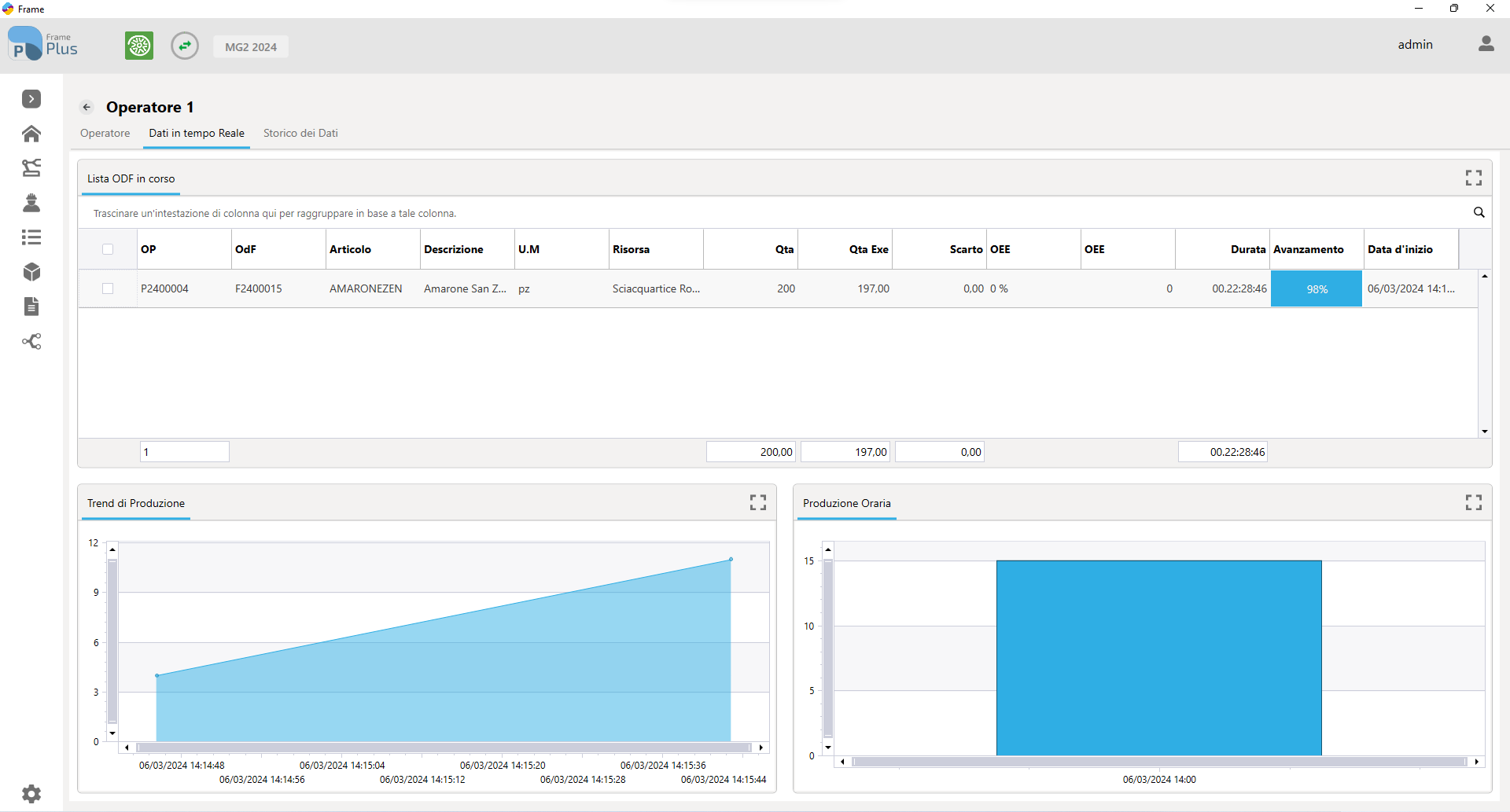This screenshot has width=1510, height=812.
Task: Open the list view sidebar icon
Action: [x=31, y=237]
